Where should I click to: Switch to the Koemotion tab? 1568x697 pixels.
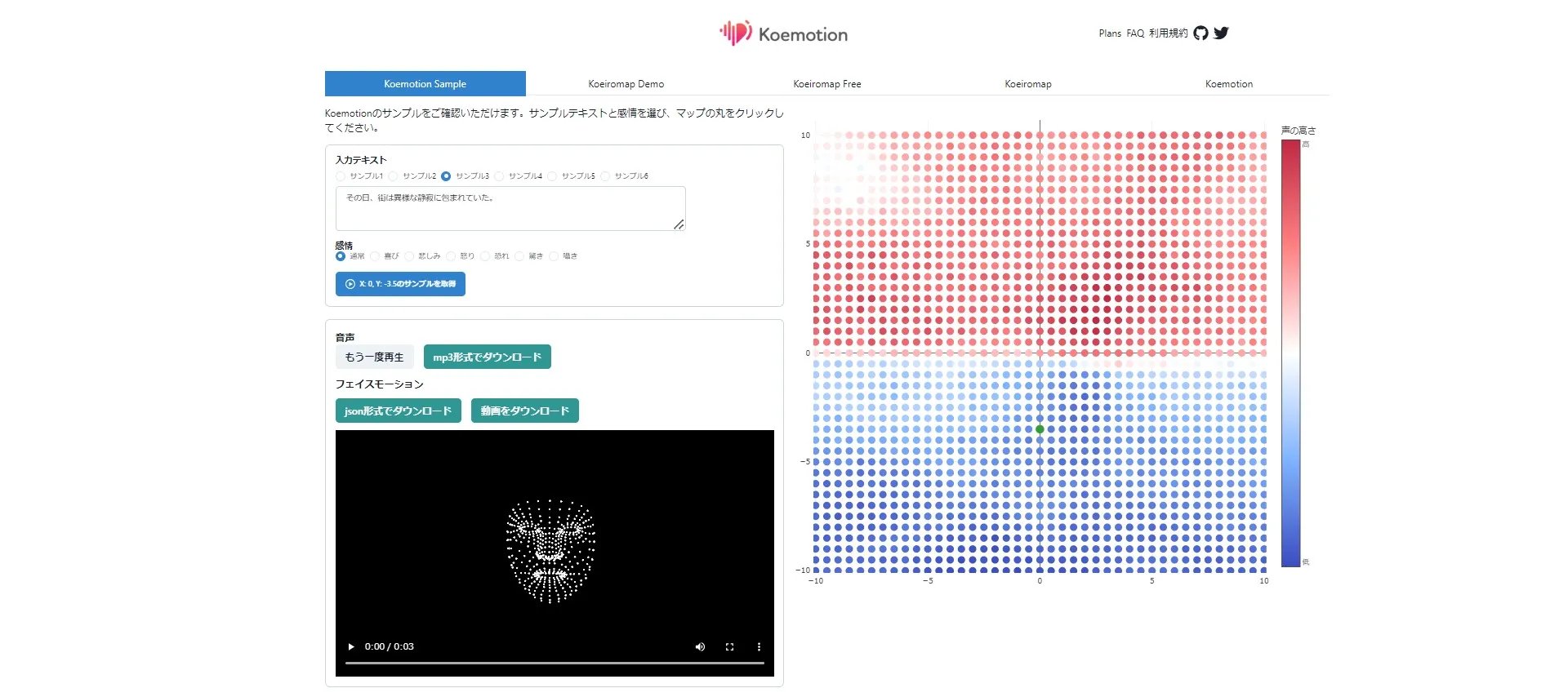pyautogui.click(x=1229, y=83)
